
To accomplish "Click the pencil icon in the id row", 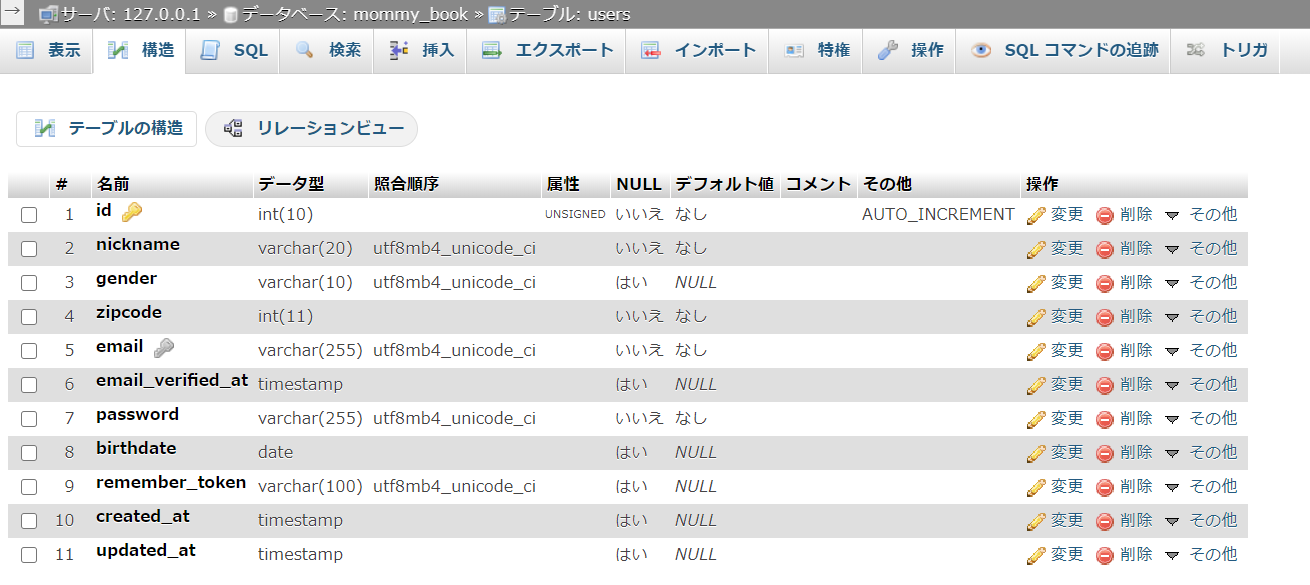I will tap(1036, 214).
